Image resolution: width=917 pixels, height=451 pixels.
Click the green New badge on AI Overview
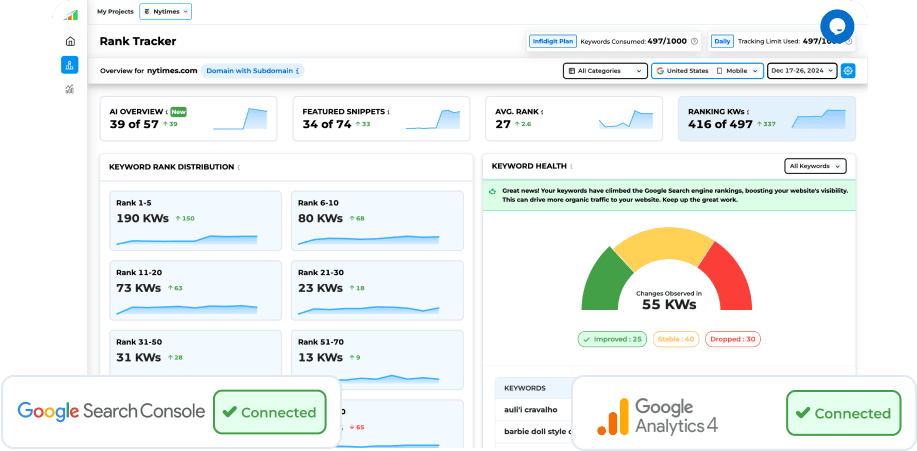pos(178,112)
